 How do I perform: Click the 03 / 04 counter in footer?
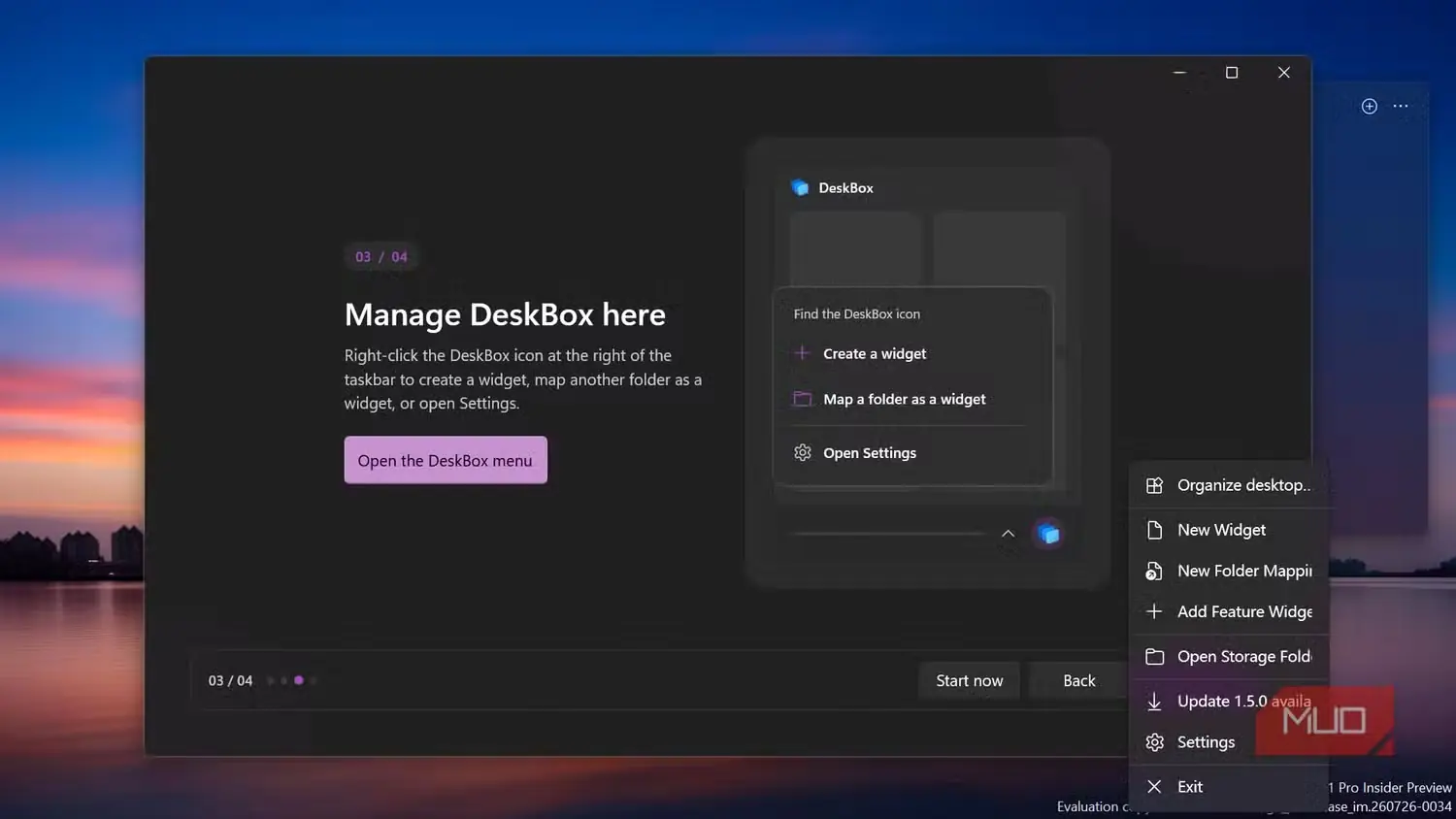click(230, 680)
